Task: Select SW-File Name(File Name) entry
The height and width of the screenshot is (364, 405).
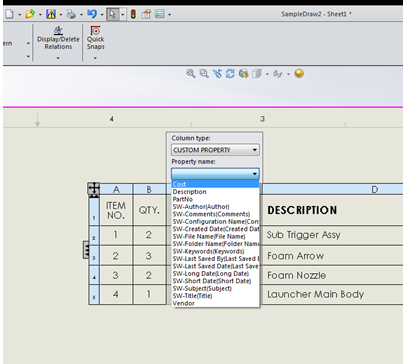Action: coord(215,236)
